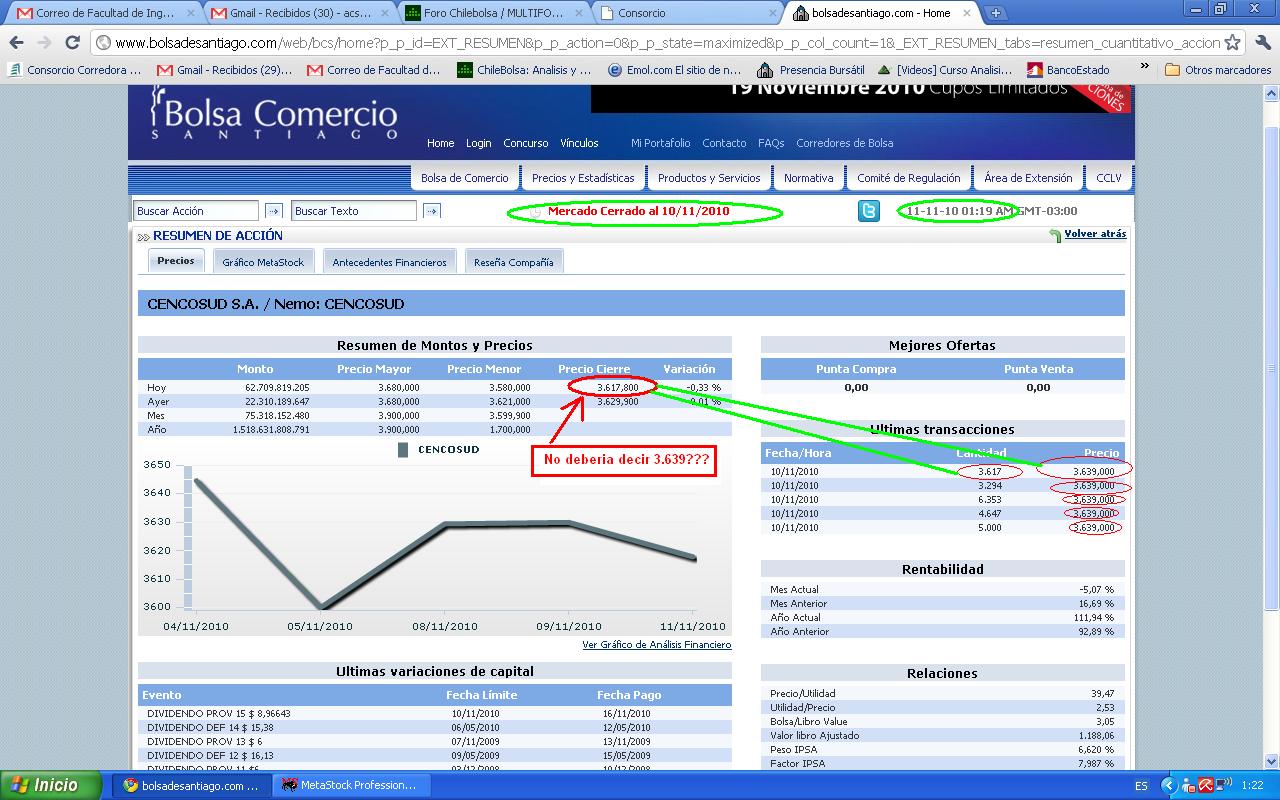The width and height of the screenshot is (1280, 800).
Task: Click the Volver atrás link
Action: click(1095, 234)
